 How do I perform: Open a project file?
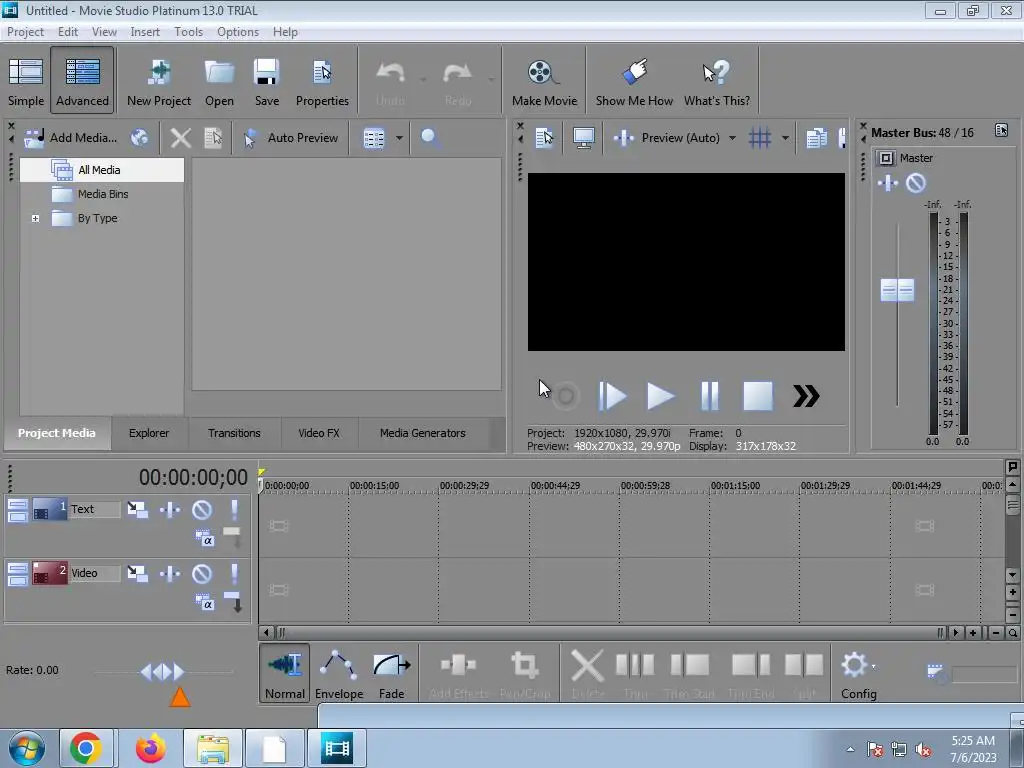[219, 82]
